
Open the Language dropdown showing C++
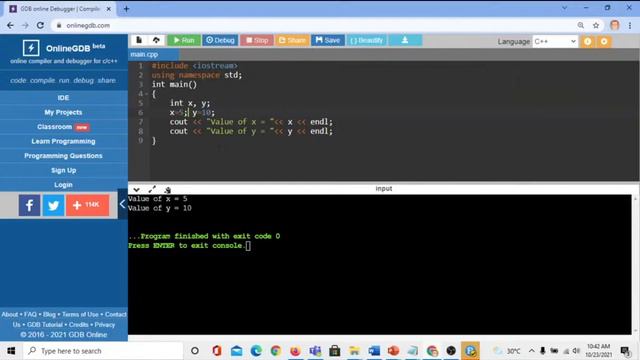click(555, 41)
